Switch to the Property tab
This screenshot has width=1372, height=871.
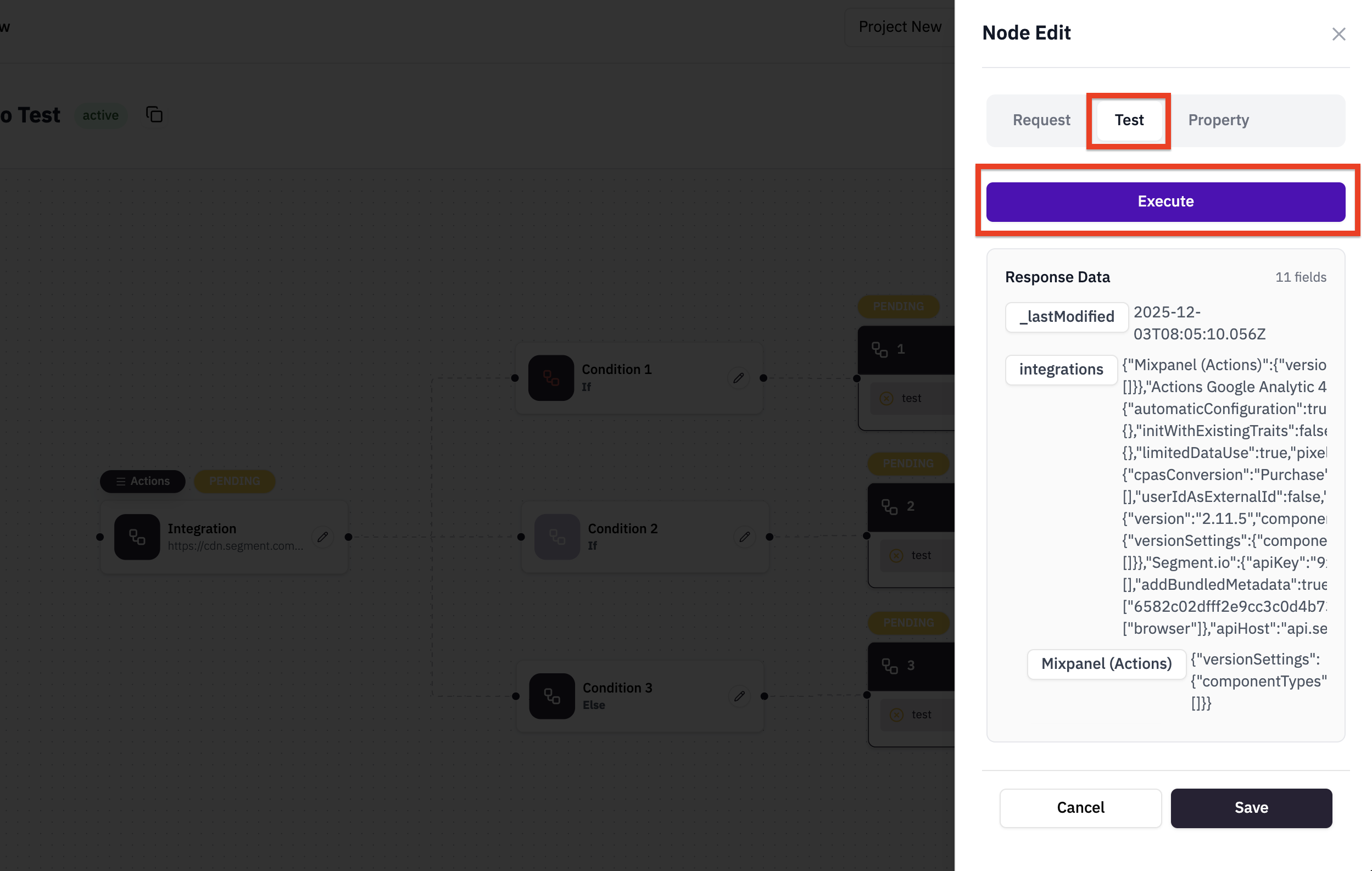1218,120
